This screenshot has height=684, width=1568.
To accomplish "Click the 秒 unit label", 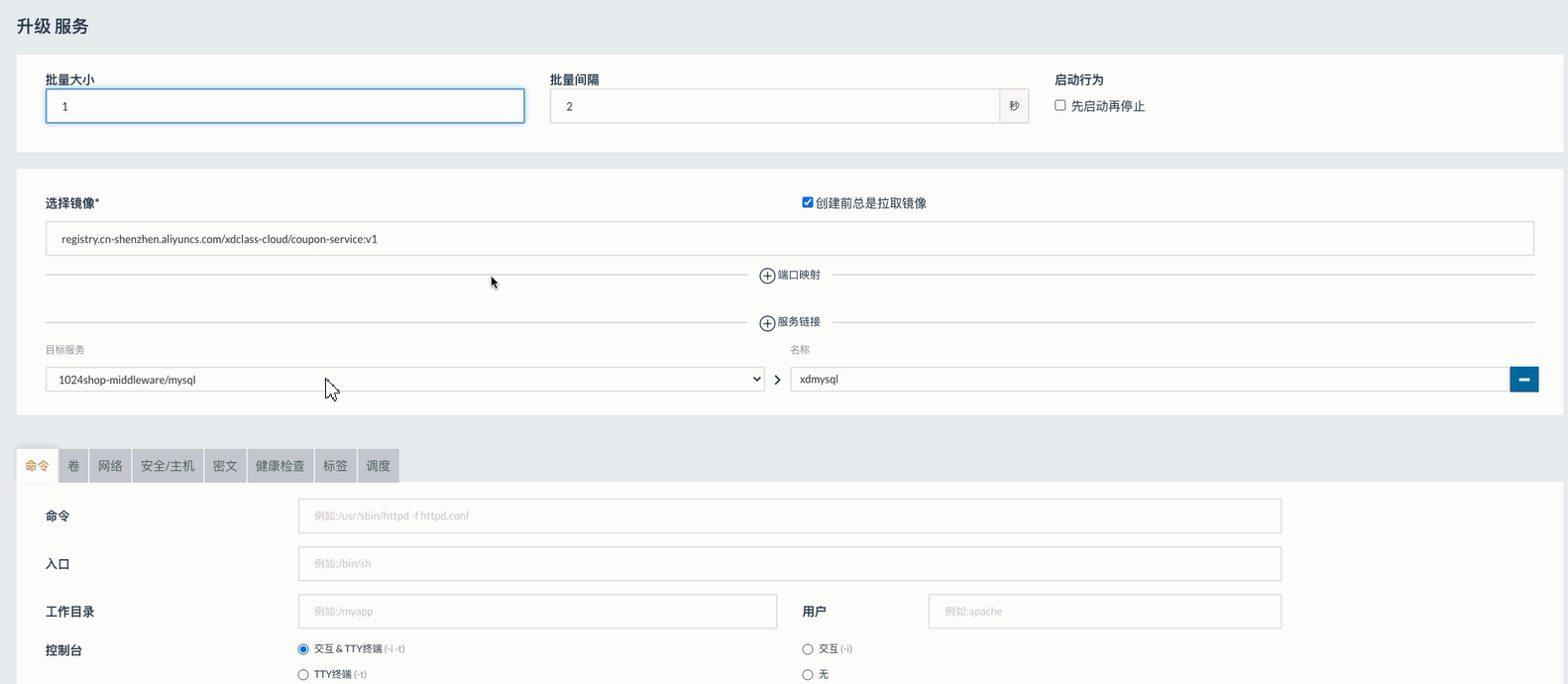I will [x=1014, y=106].
